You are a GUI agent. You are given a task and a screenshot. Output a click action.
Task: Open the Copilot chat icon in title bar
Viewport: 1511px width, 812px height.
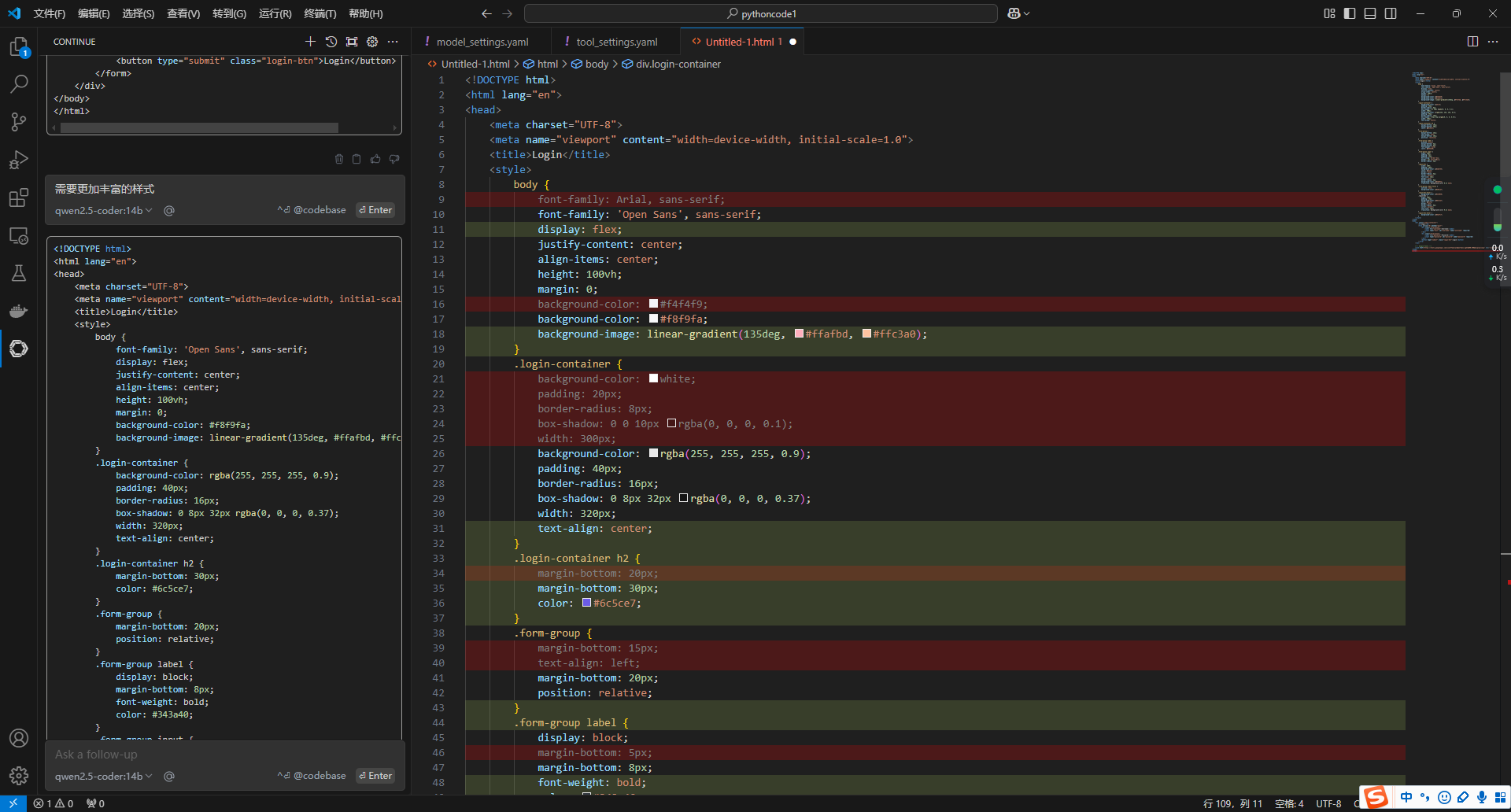[1014, 13]
